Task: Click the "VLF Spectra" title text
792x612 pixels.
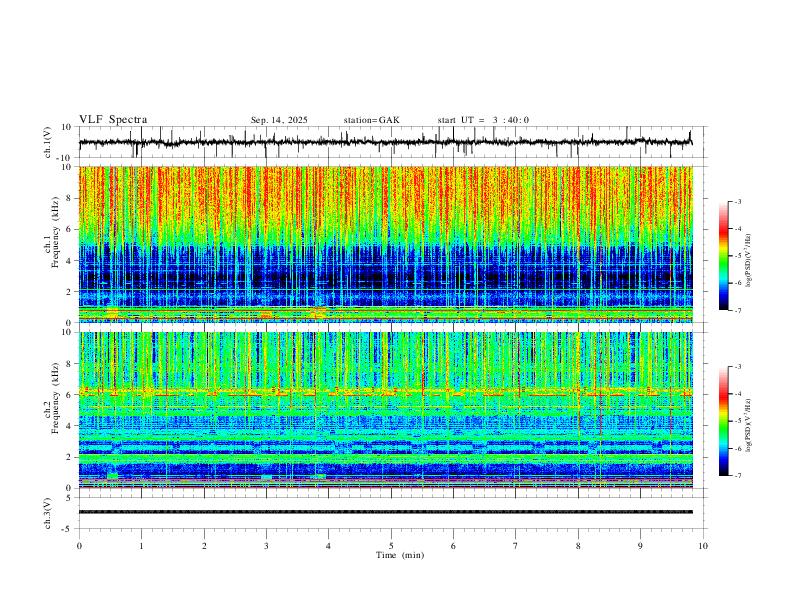Action: (x=113, y=120)
